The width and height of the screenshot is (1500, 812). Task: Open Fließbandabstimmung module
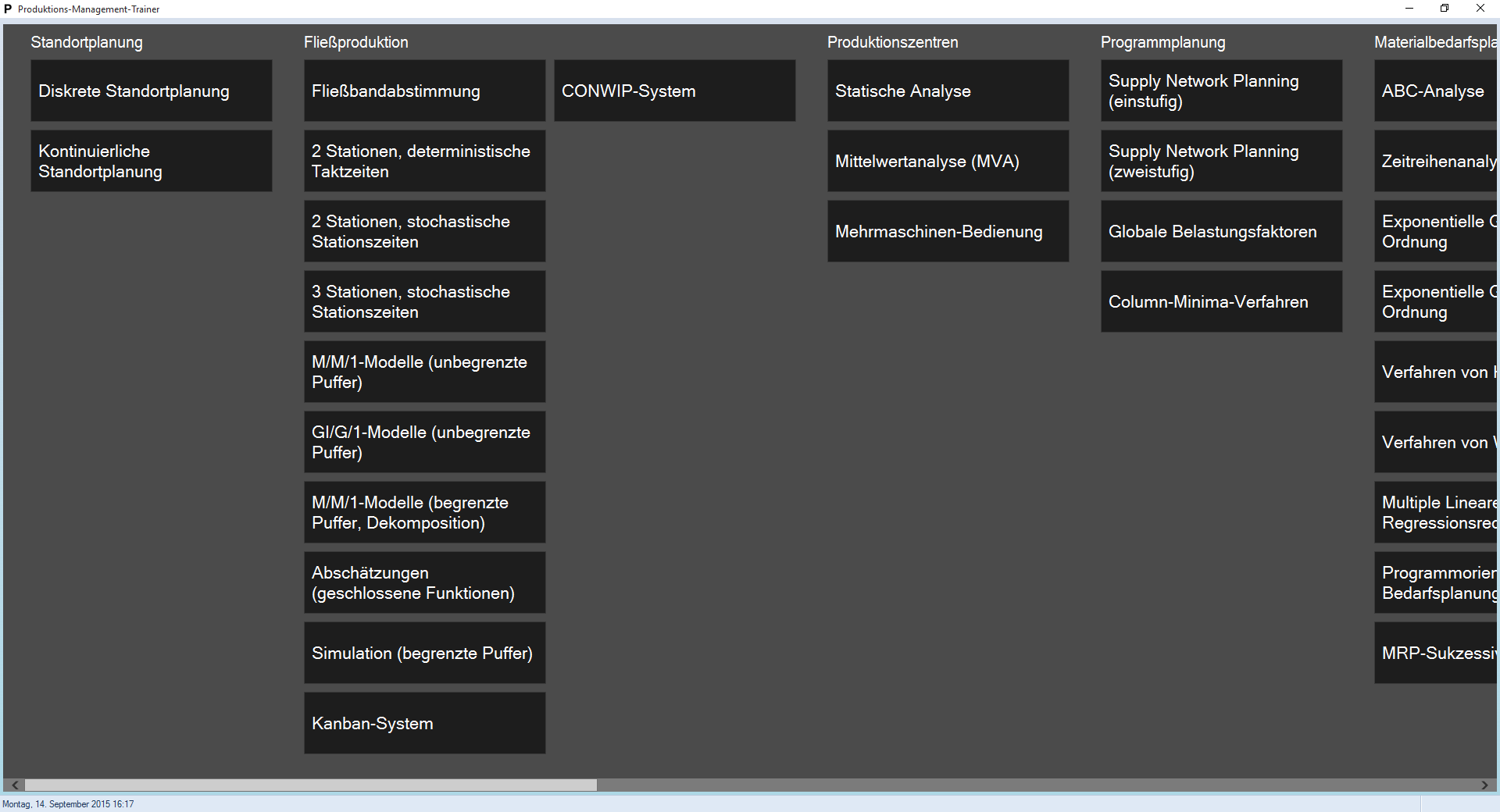tap(424, 91)
